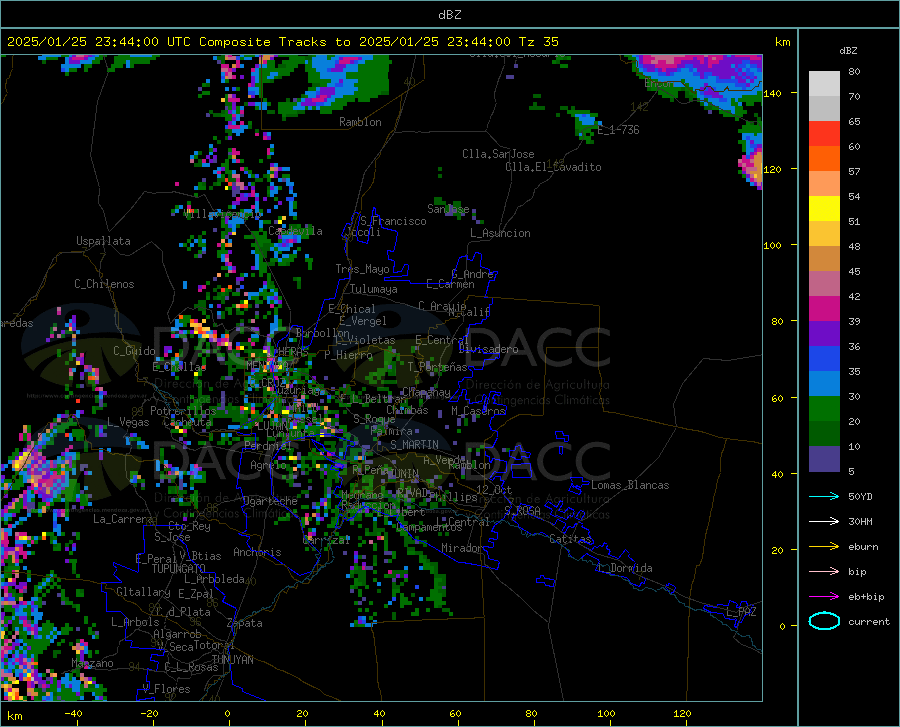Screen dimensions: 900x727
Task: Click the km unit label in the header
Action: tap(782, 42)
